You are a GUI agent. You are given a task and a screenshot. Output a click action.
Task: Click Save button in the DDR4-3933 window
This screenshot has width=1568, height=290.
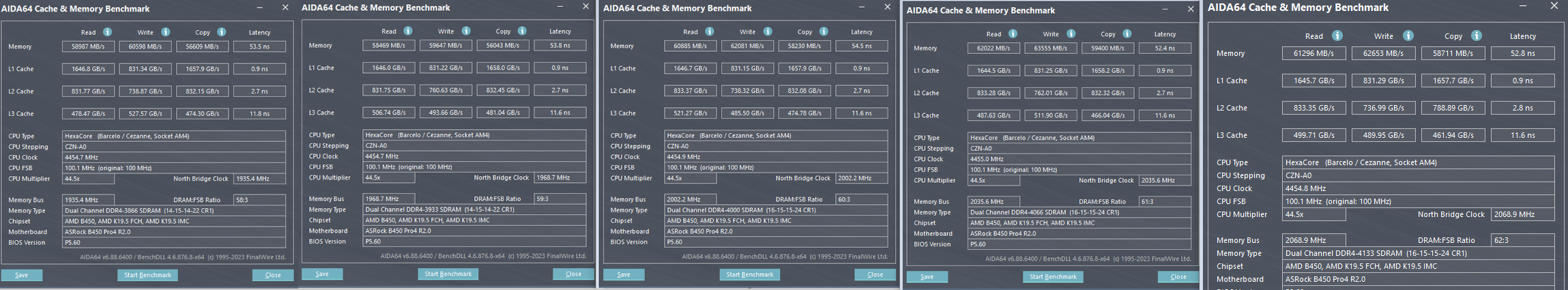[322, 274]
